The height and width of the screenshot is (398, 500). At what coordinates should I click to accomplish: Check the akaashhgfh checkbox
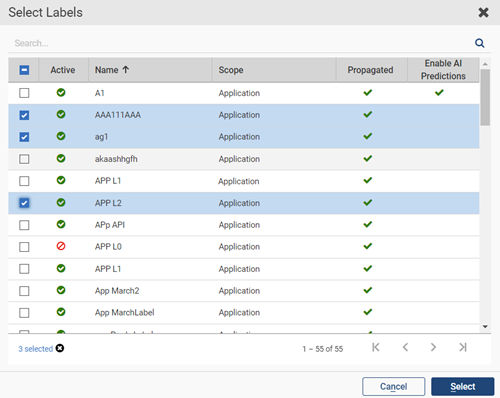click(x=24, y=159)
